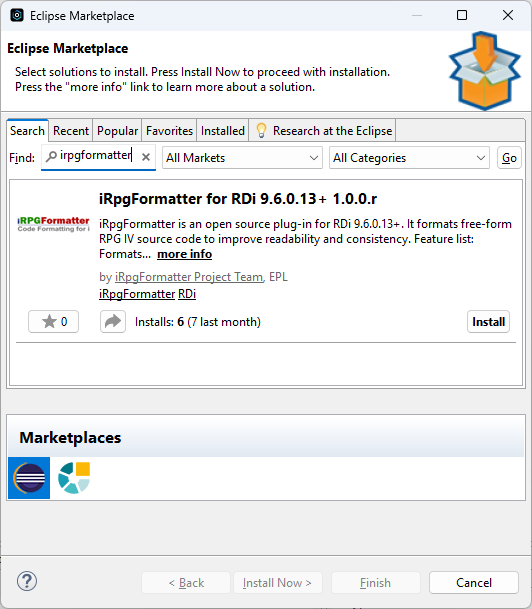Share the iRpgFormatter solution via arrow icon
Screen dimensions: 532x609
pyautogui.click(x=113, y=322)
